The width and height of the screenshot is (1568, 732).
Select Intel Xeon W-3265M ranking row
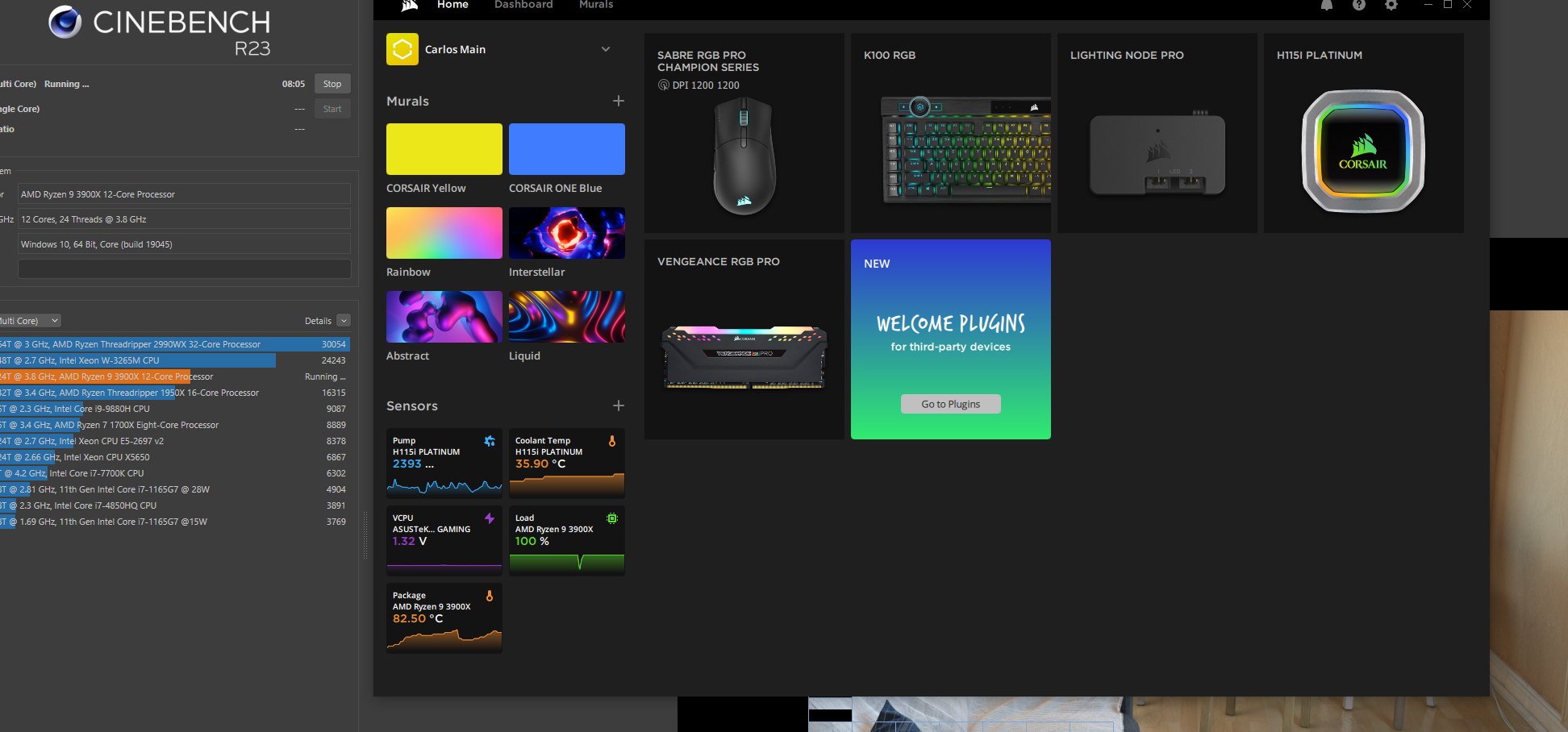point(175,360)
